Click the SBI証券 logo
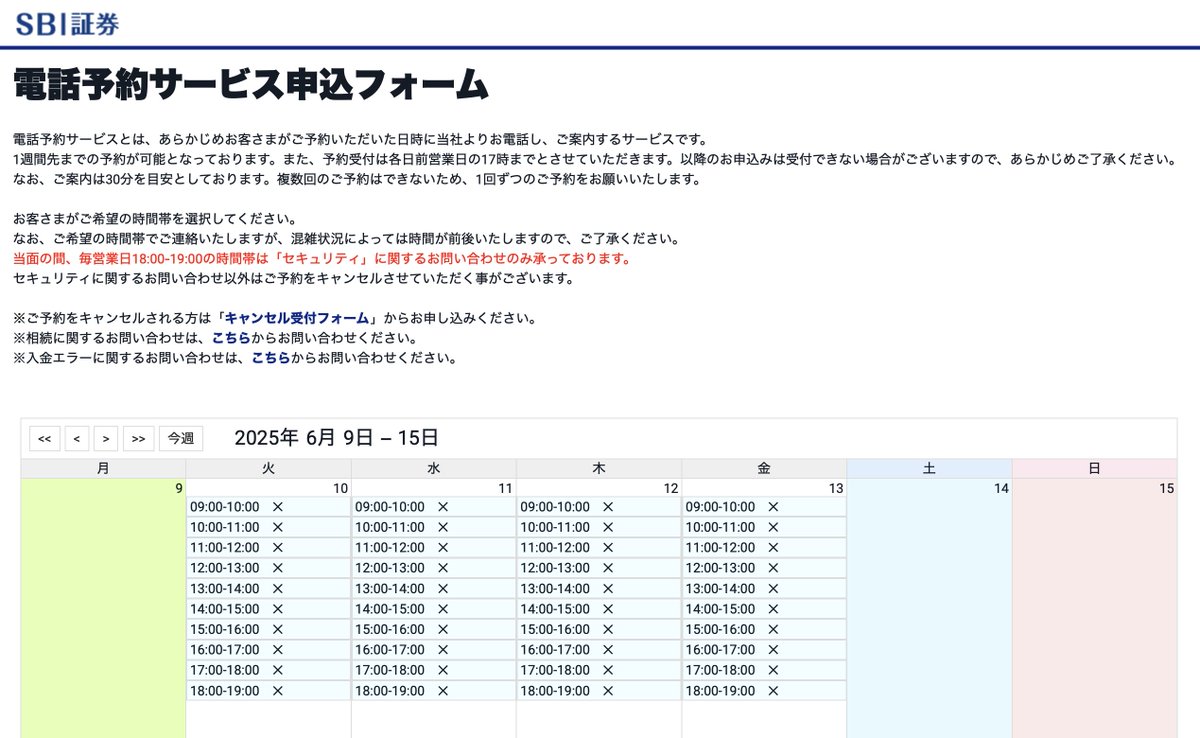This screenshot has width=1200, height=738. (x=67, y=23)
